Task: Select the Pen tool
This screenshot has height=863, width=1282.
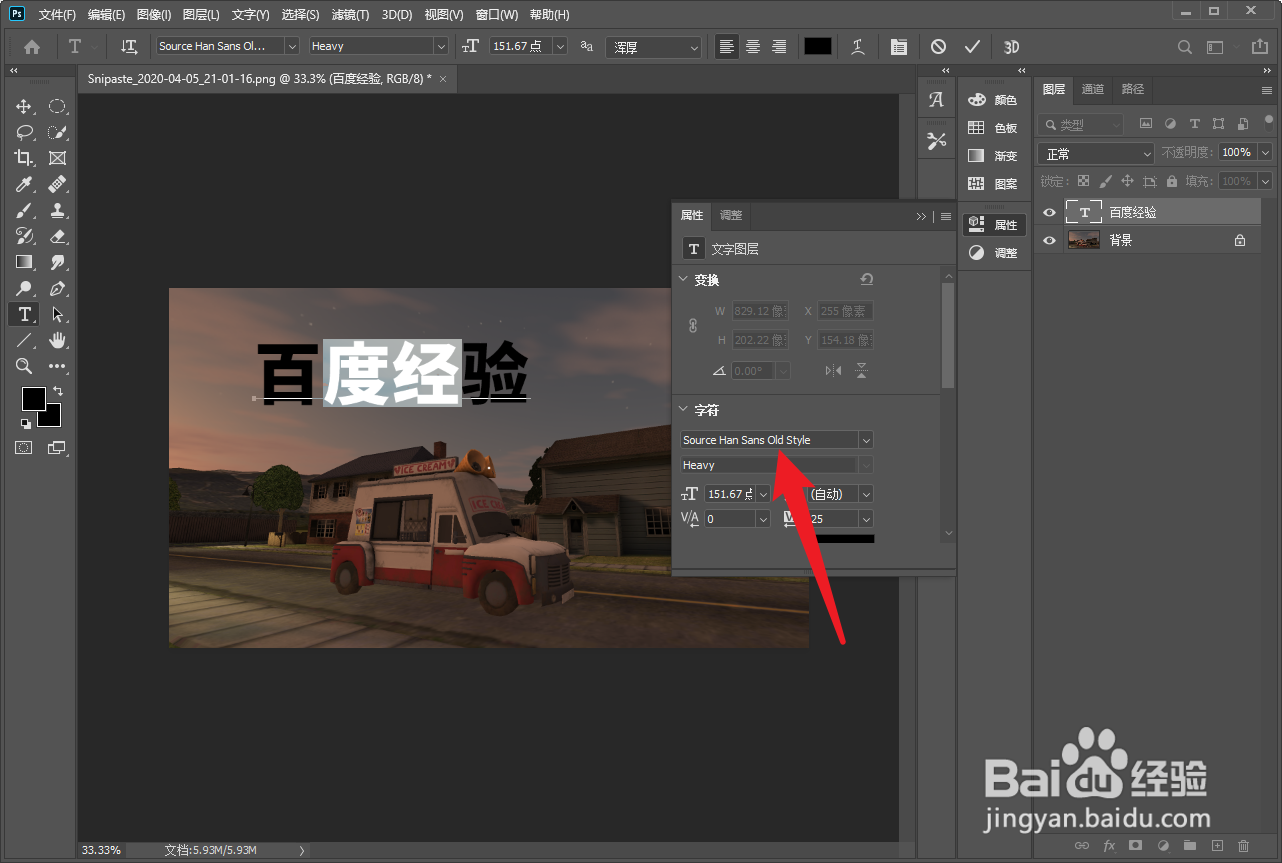Action: 57,288
